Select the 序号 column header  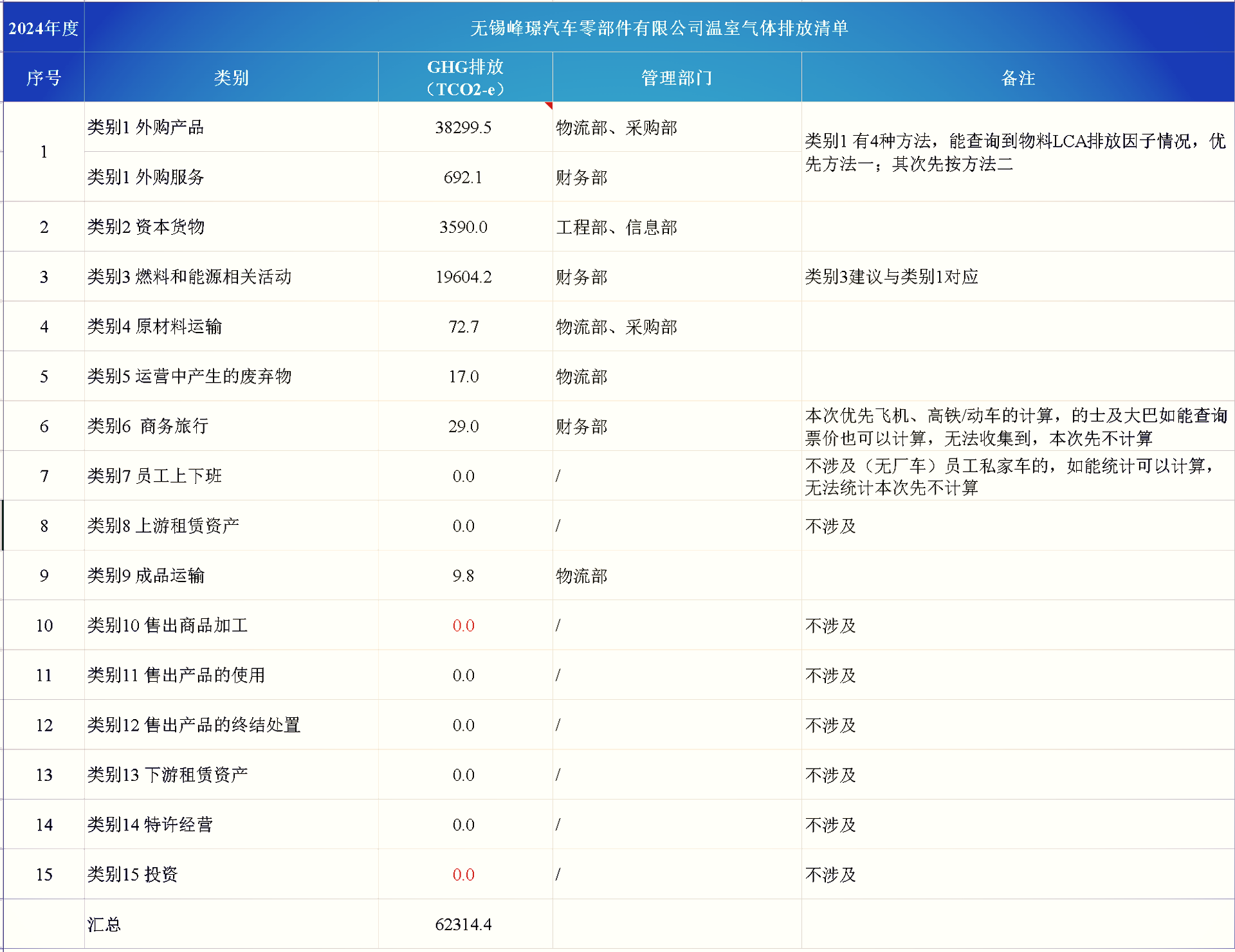click(x=42, y=77)
